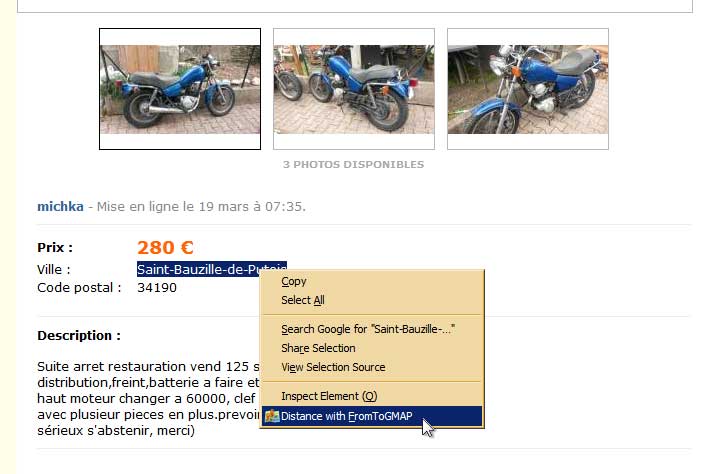Click the Code postal label

[80, 288]
